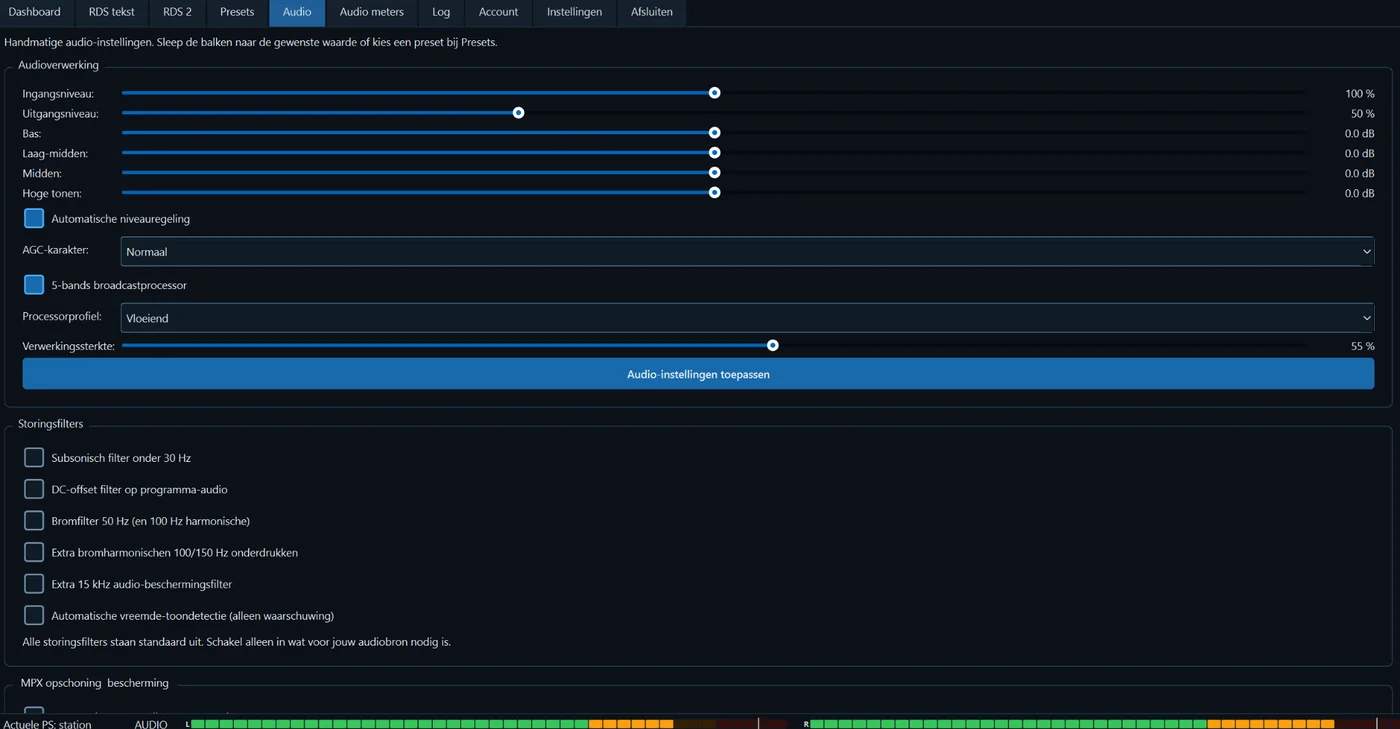This screenshot has width=1400, height=729.
Task: Click the Bas 0.0 dB value
Action: point(1359,134)
